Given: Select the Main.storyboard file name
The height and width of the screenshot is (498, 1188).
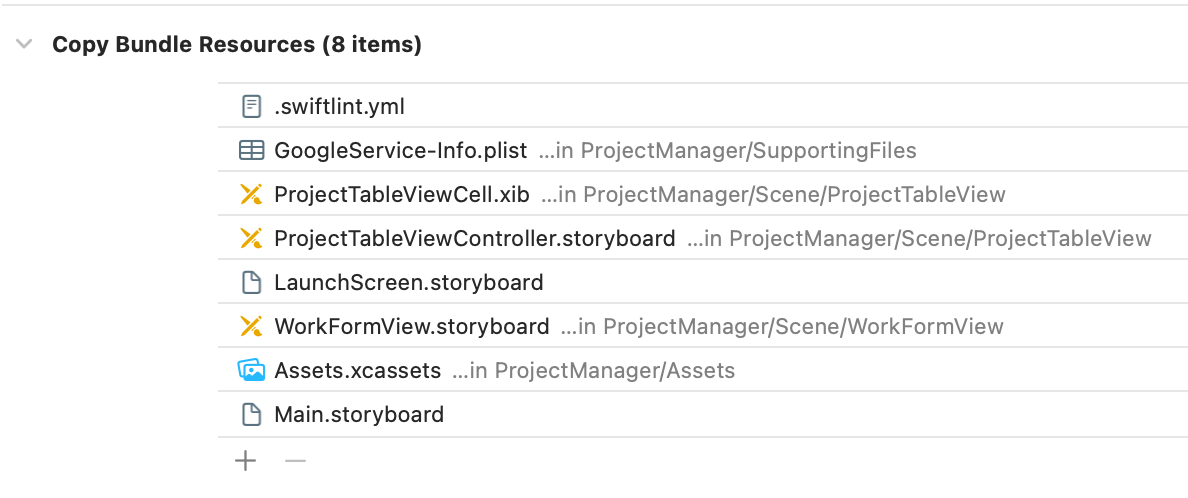Looking at the screenshot, I should point(358,415).
